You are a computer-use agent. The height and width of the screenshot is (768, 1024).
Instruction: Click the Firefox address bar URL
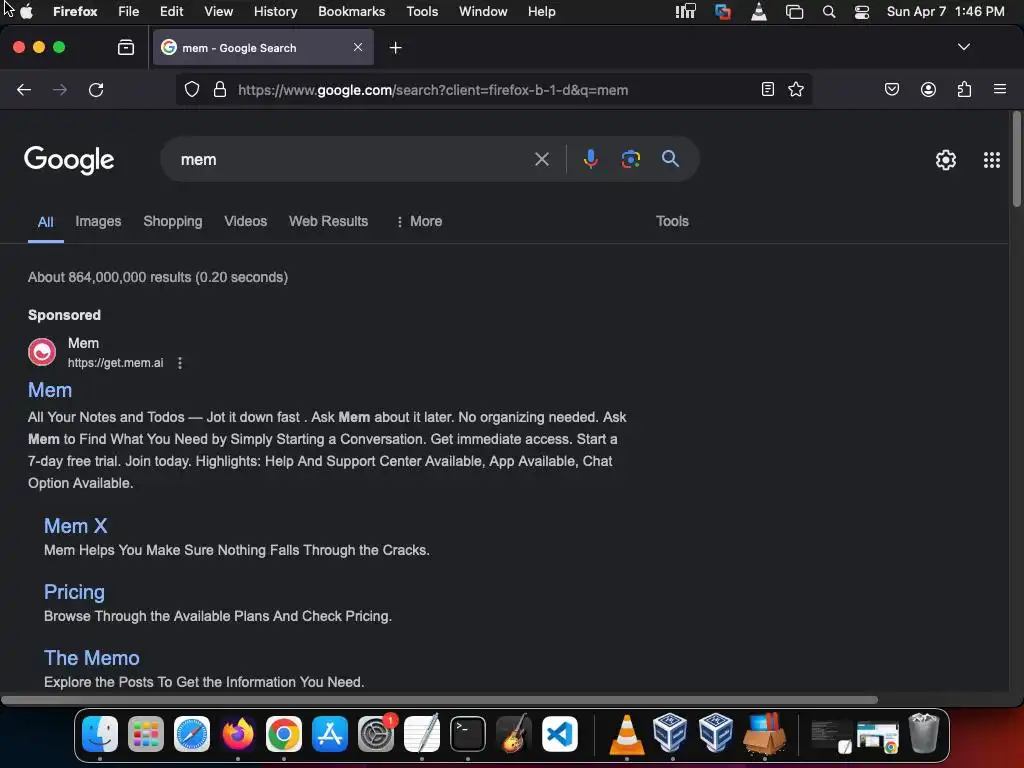432,90
